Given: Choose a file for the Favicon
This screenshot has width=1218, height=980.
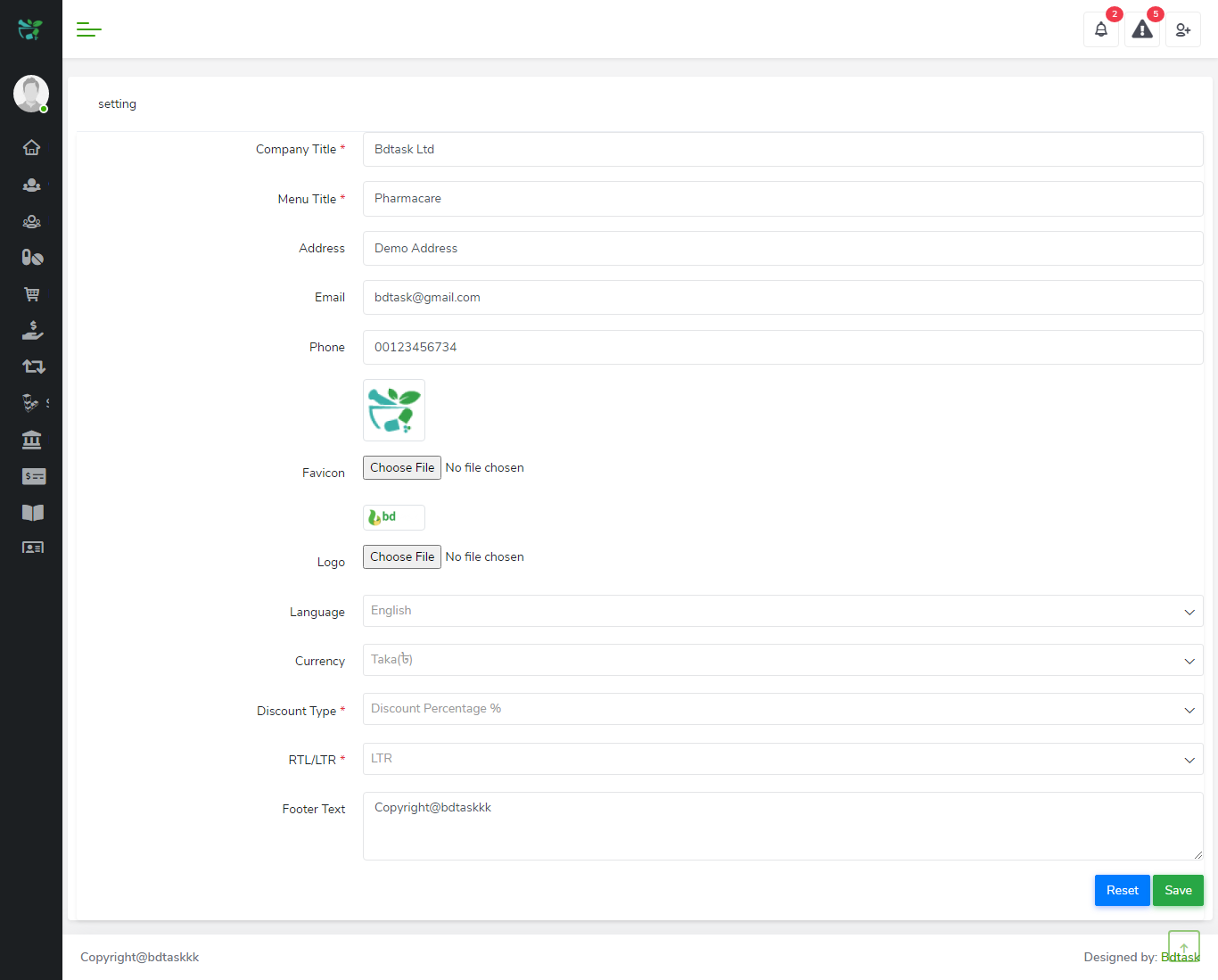Looking at the screenshot, I should click(401, 467).
